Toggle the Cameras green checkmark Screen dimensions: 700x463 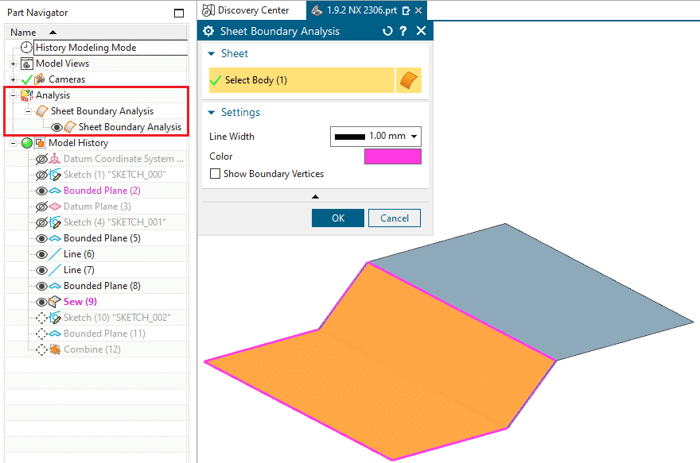pos(27,80)
